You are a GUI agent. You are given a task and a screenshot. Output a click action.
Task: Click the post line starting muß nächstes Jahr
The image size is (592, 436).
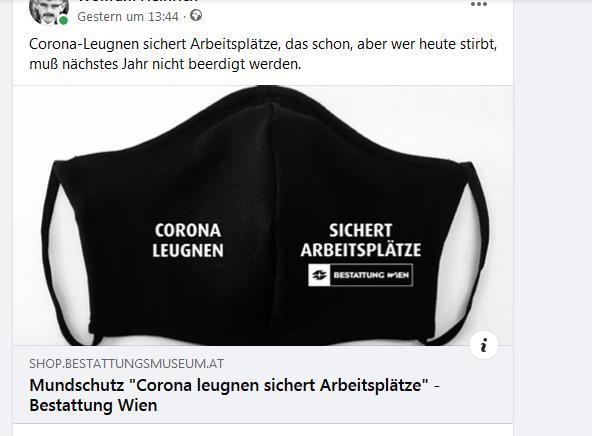pos(165,64)
